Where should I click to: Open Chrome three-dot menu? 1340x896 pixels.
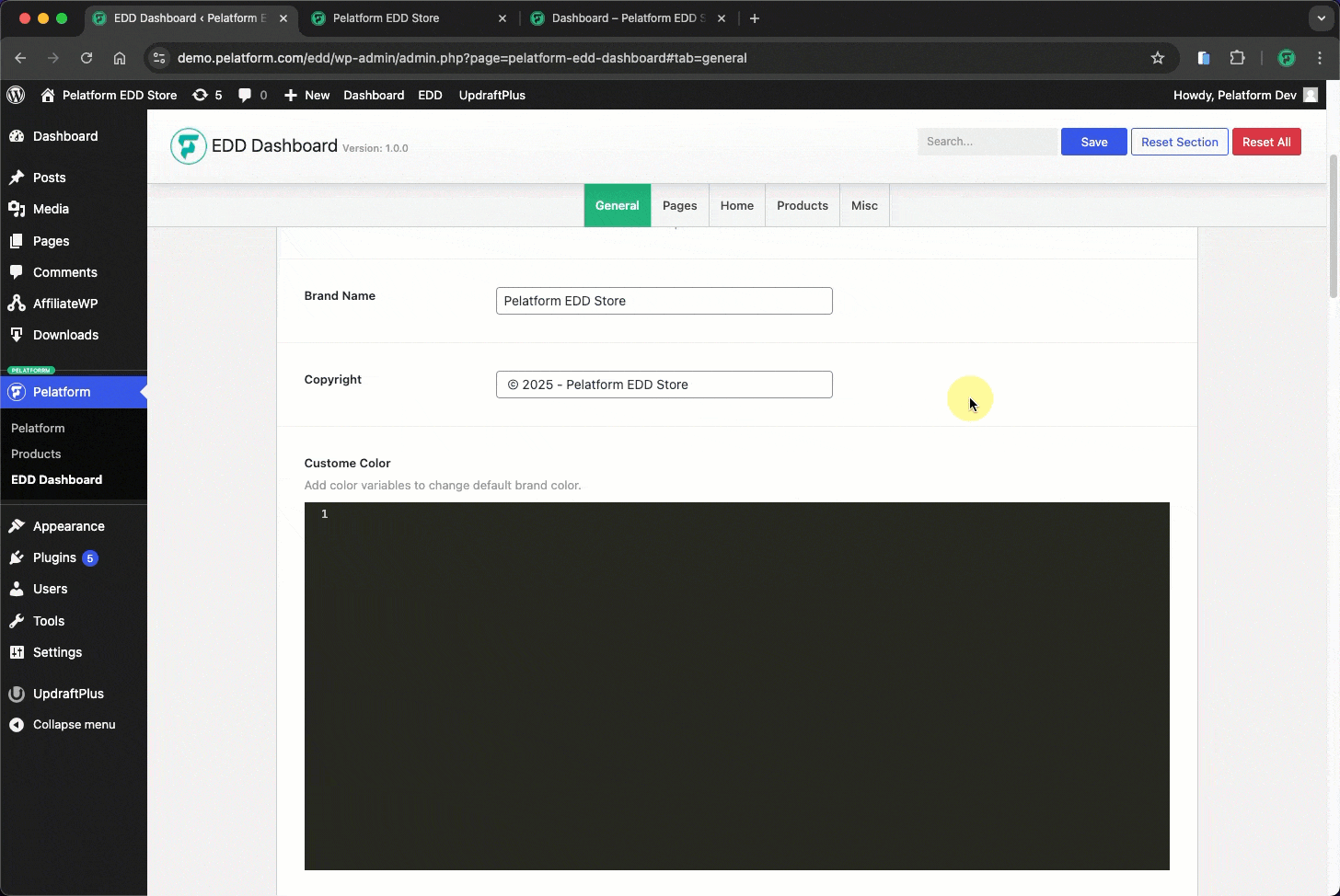pyautogui.click(x=1321, y=58)
